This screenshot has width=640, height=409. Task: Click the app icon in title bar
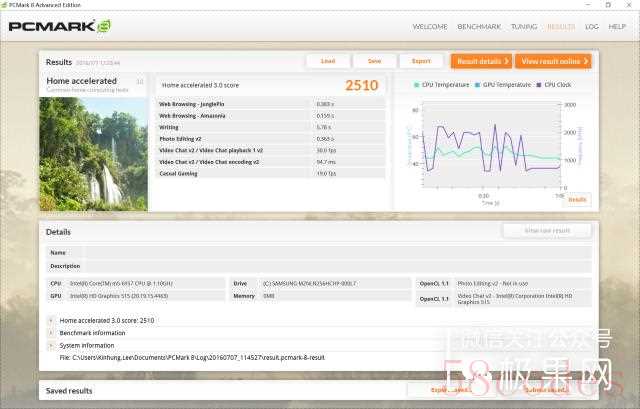pyautogui.click(x=6, y=5)
